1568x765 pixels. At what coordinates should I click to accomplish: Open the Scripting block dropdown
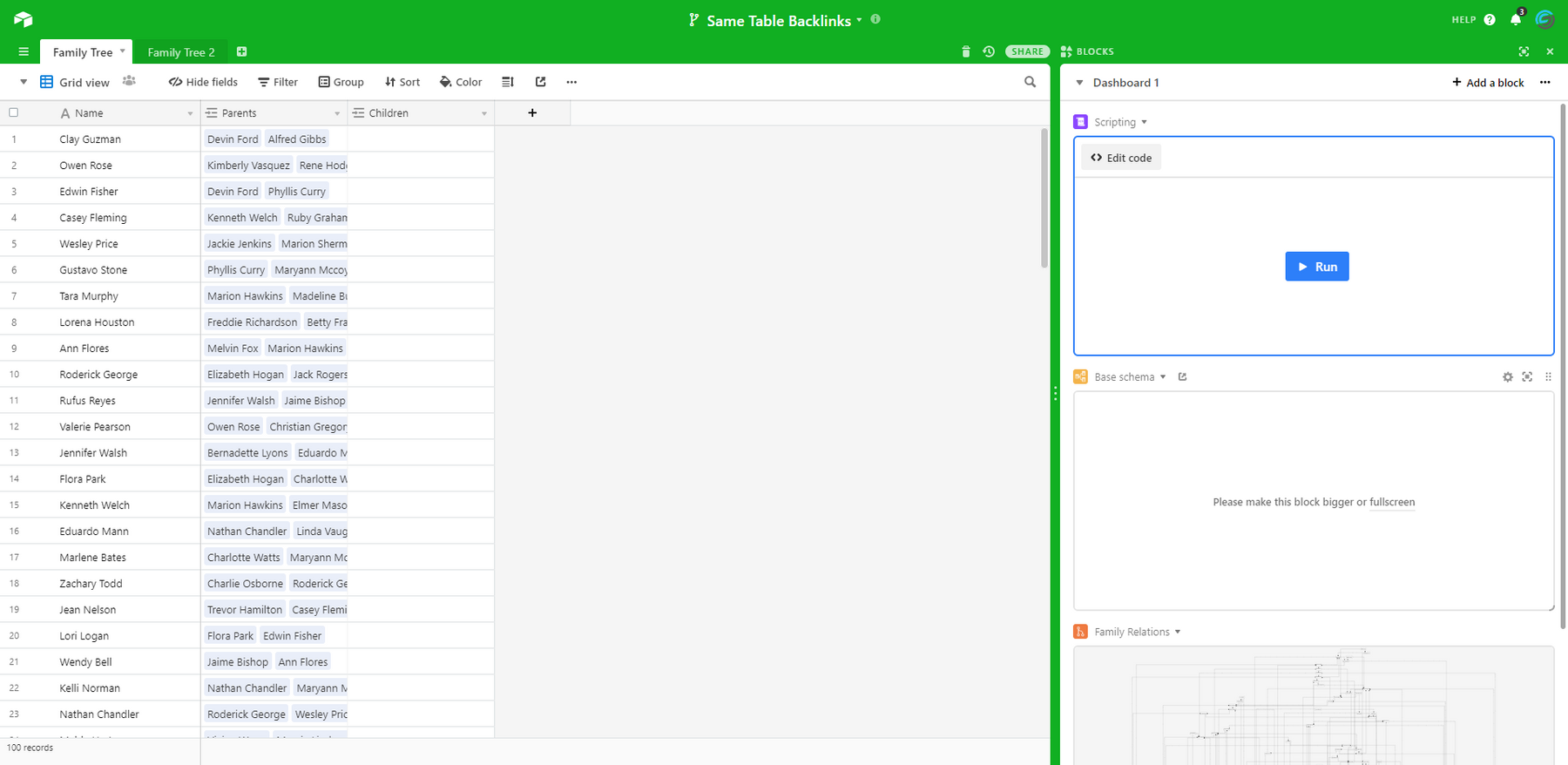coord(1144,122)
